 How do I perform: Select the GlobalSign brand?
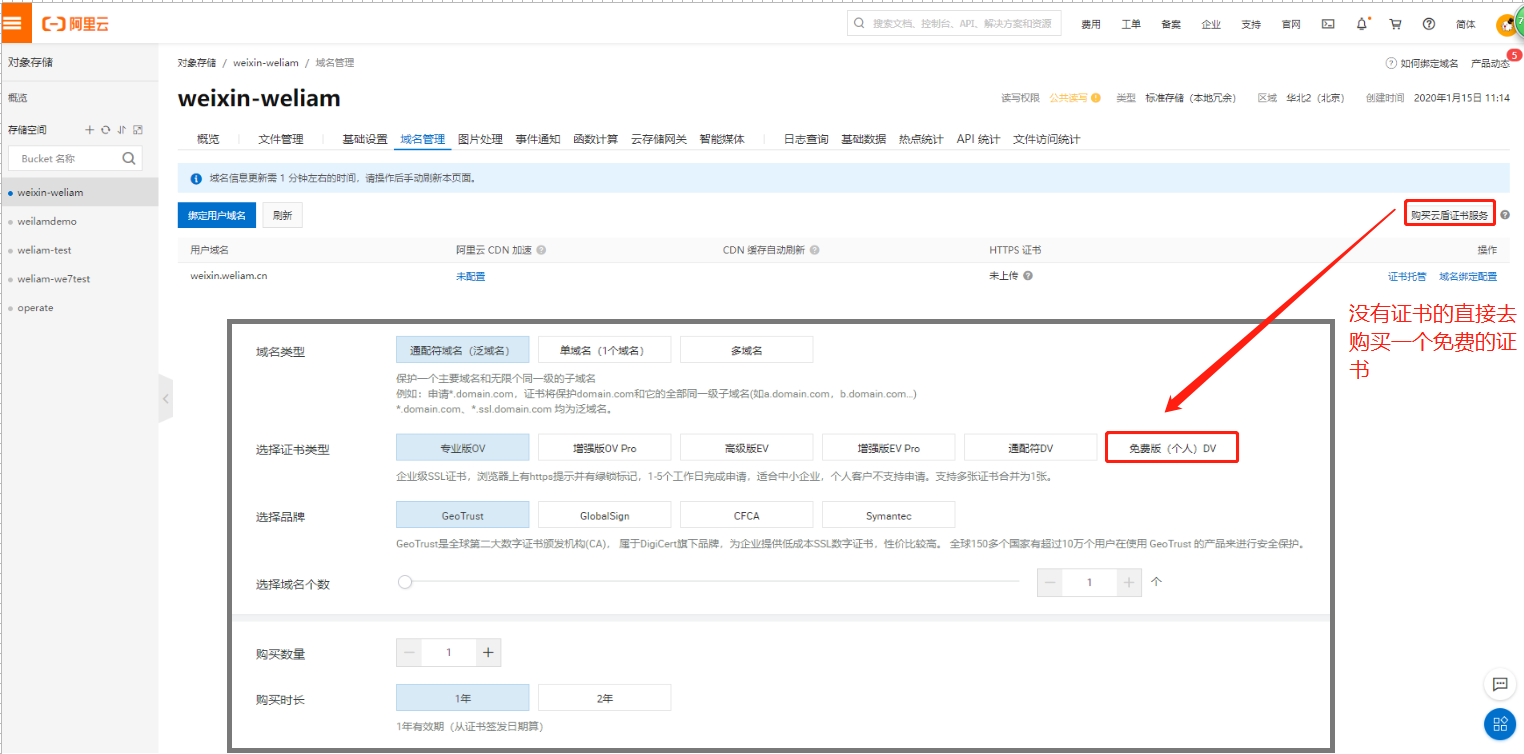(604, 515)
